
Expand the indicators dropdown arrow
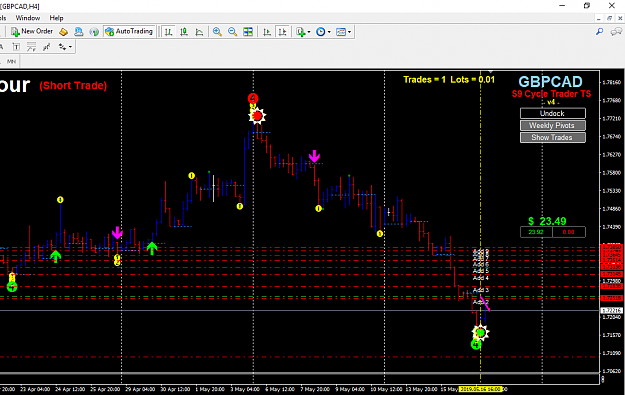[x=309, y=32]
